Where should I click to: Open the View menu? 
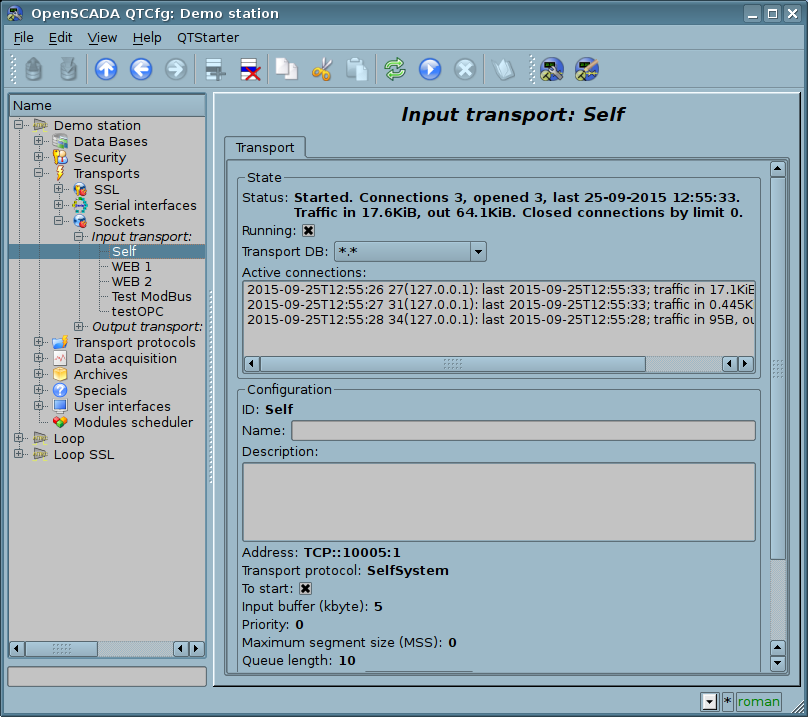[x=102, y=38]
